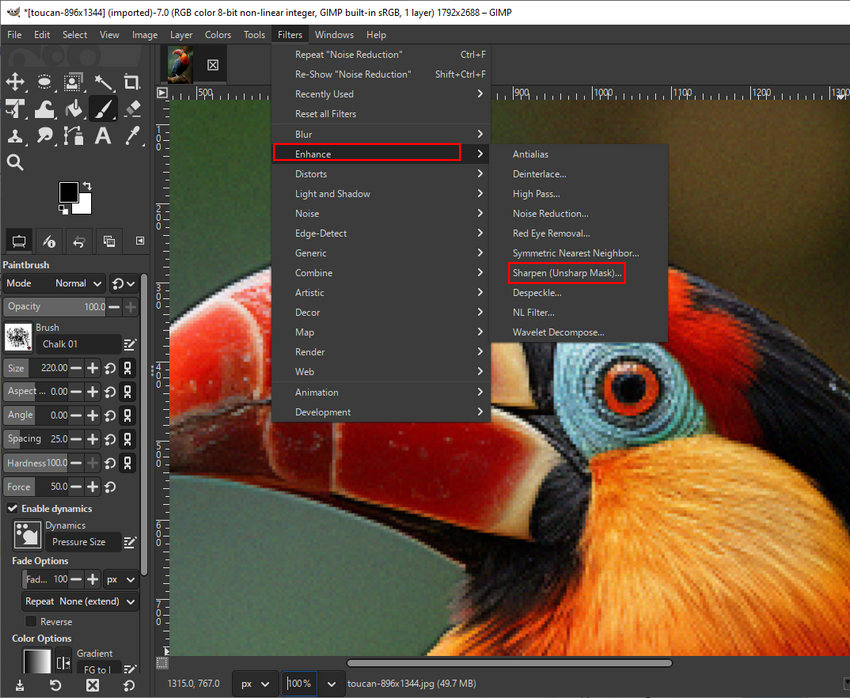This screenshot has height=698, width=850.
Task: Check the Reverse gradient checkbox
Action: (31, 621)
